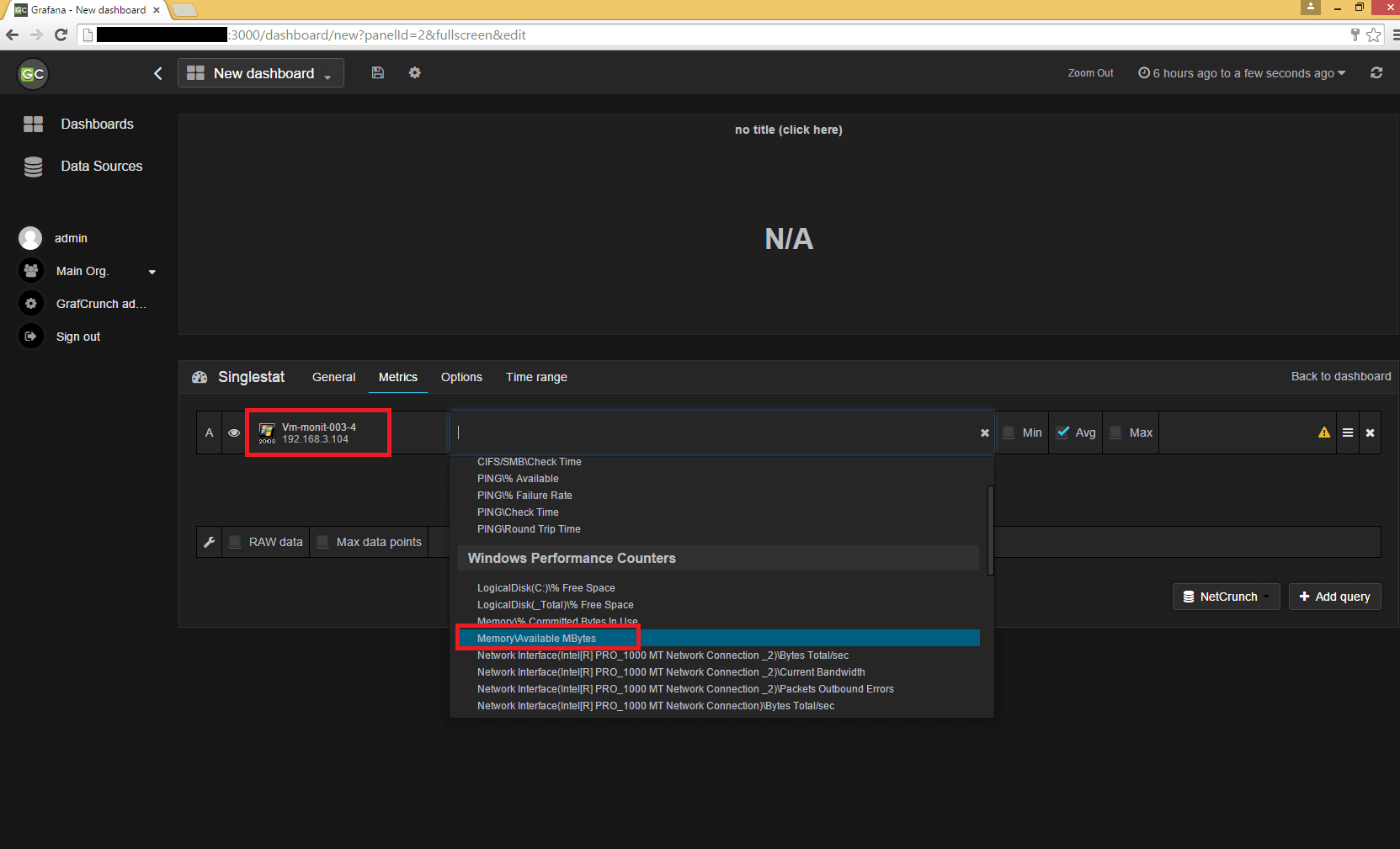Select PING\Round Trip Time counter

(529, 529)
